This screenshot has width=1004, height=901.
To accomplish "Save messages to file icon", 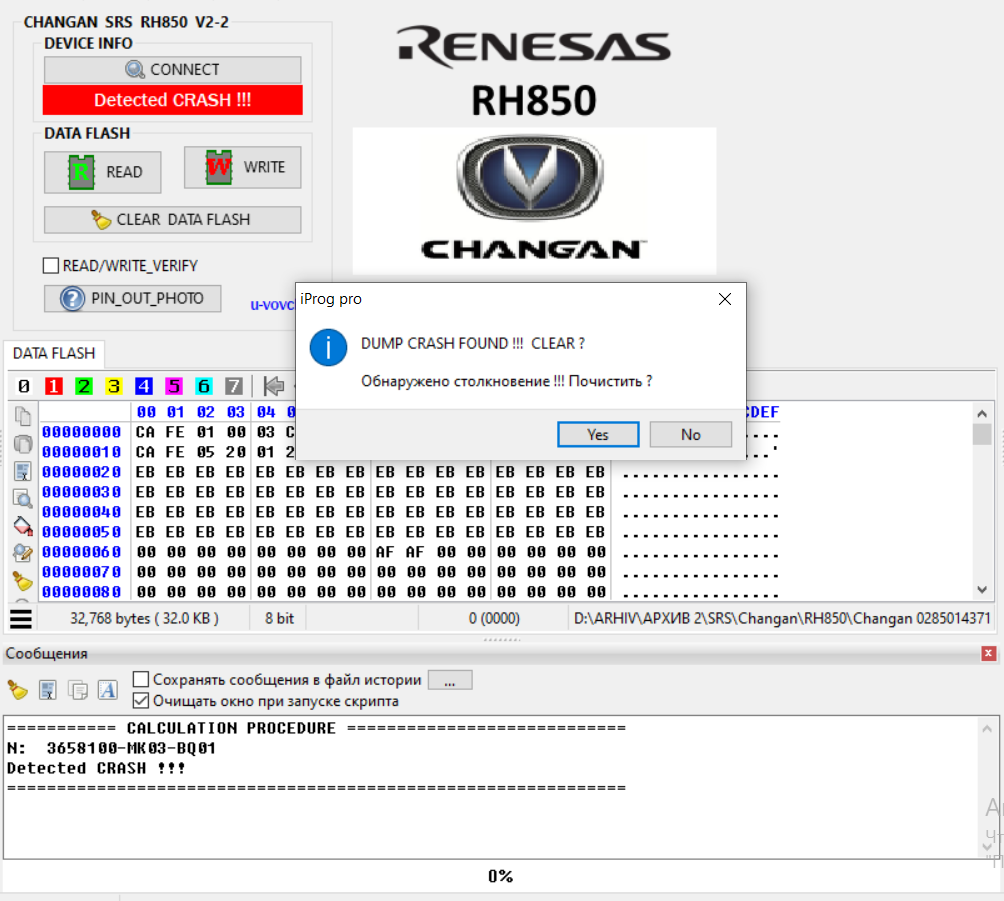I will coord(47,690).
